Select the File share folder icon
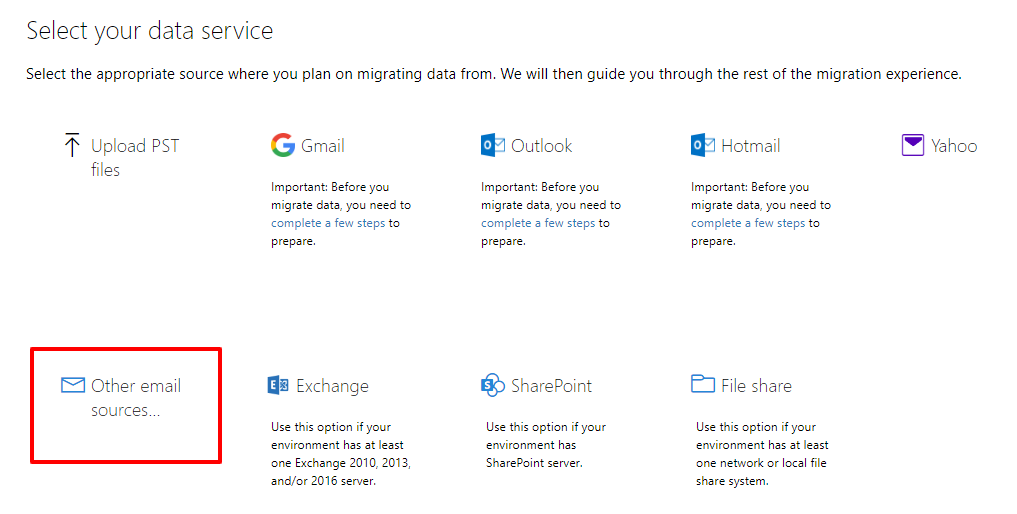 click(x=702, y=384)
